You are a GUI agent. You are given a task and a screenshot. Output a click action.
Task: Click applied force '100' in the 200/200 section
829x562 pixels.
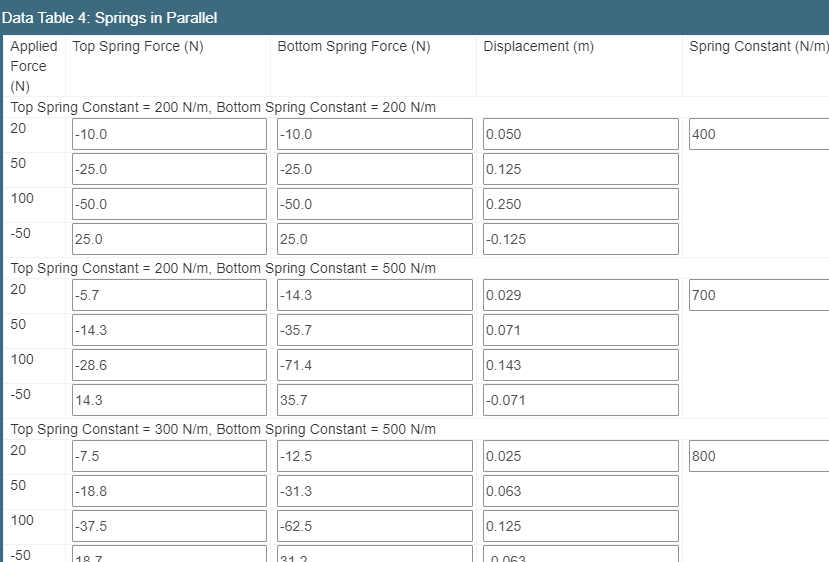pyautogui.click(x=22, y=198)
